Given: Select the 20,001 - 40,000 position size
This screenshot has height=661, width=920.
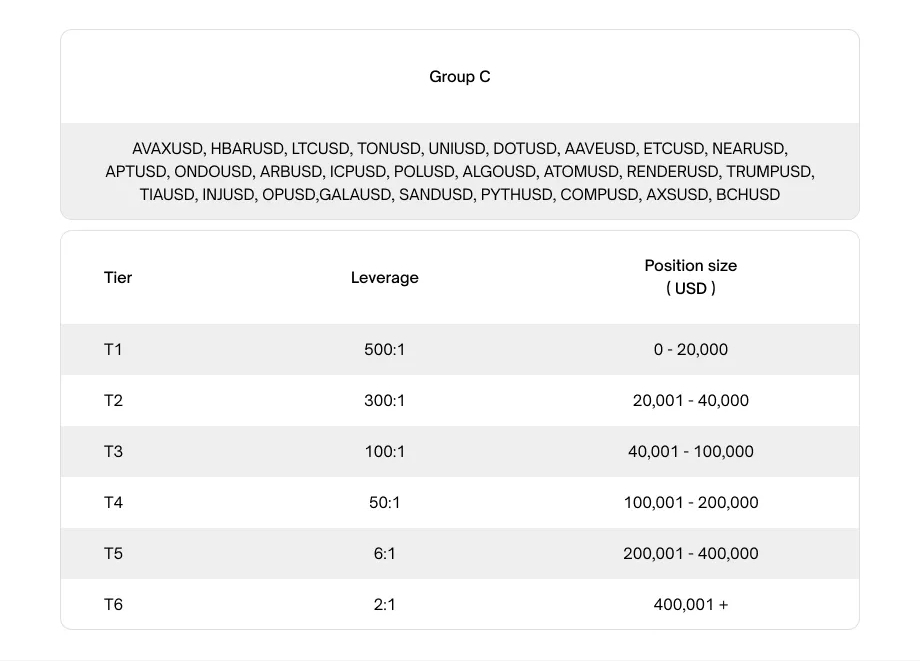Looking at the screenshot, I should click(x=691, y=401).
